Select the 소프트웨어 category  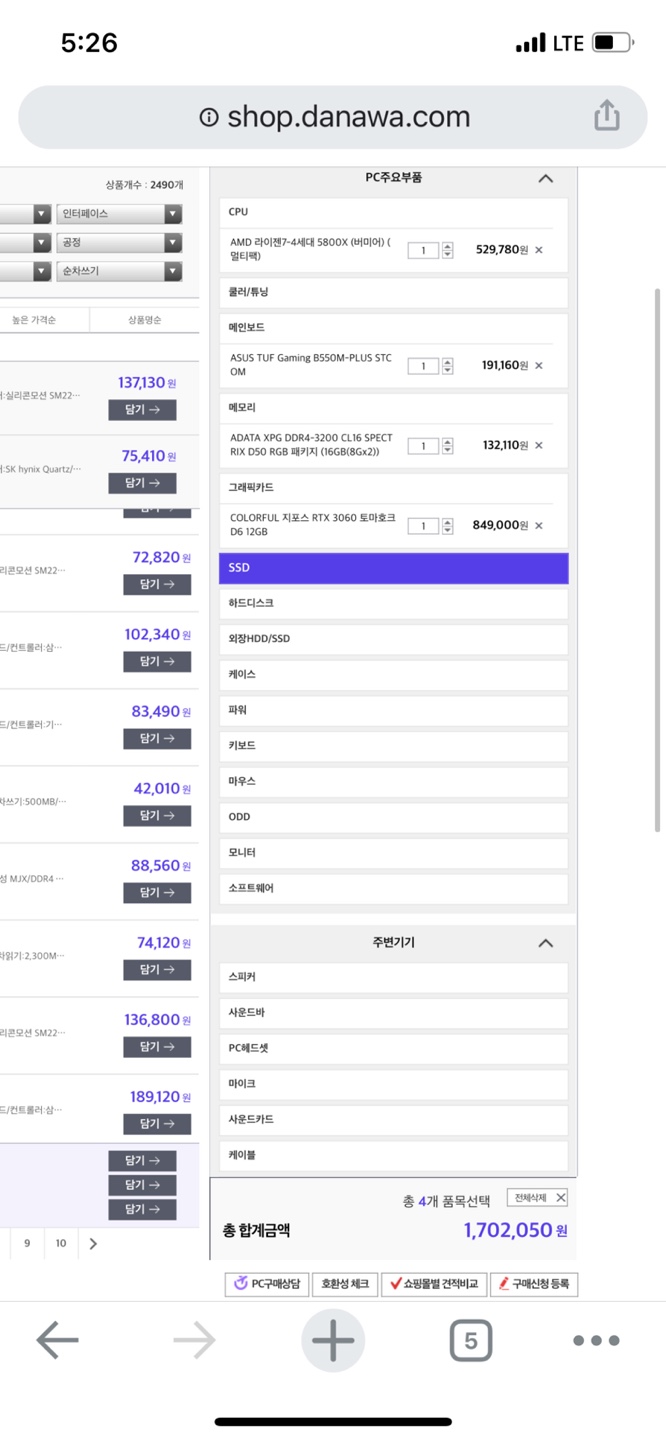[x=393, y=888]
